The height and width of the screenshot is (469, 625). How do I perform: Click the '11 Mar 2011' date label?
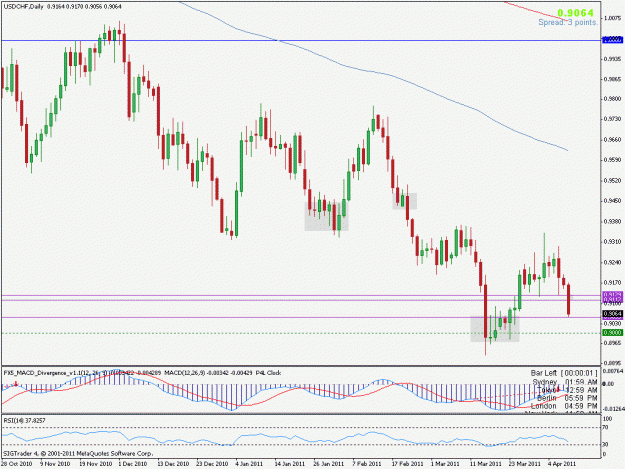485,464
